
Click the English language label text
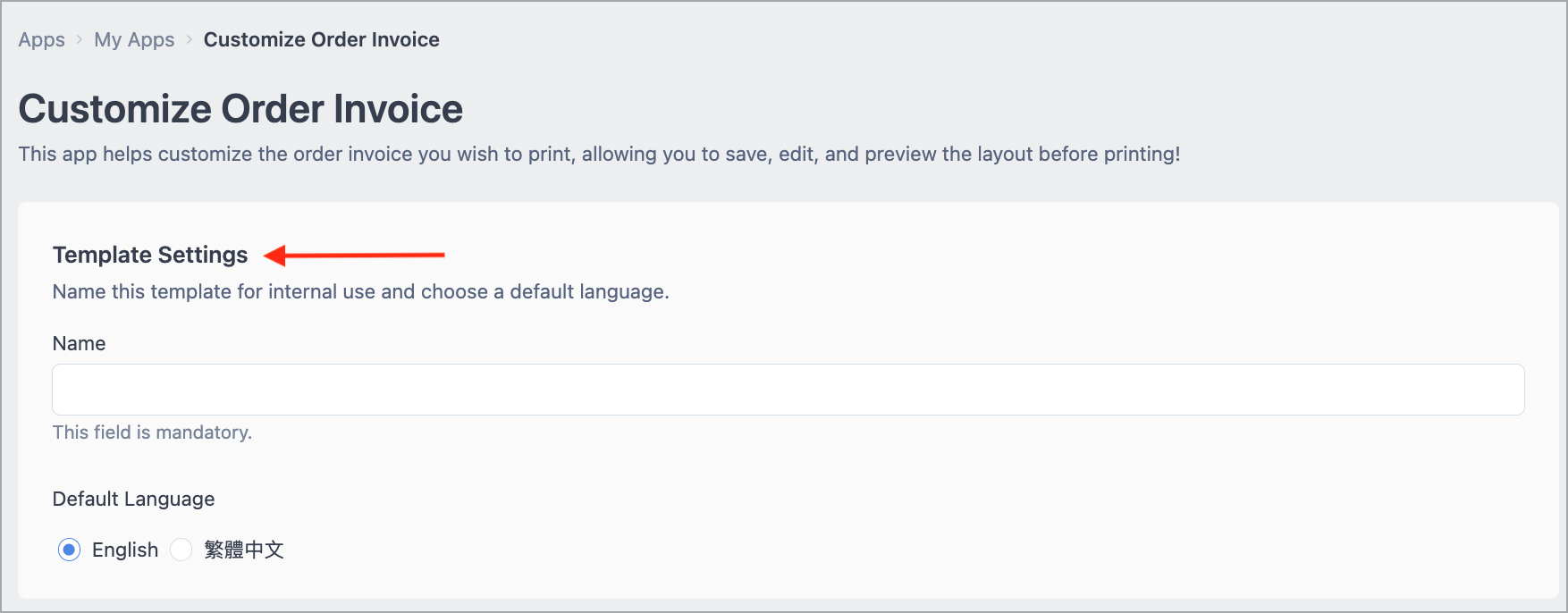pyautogui.click(x=125, y=550)
